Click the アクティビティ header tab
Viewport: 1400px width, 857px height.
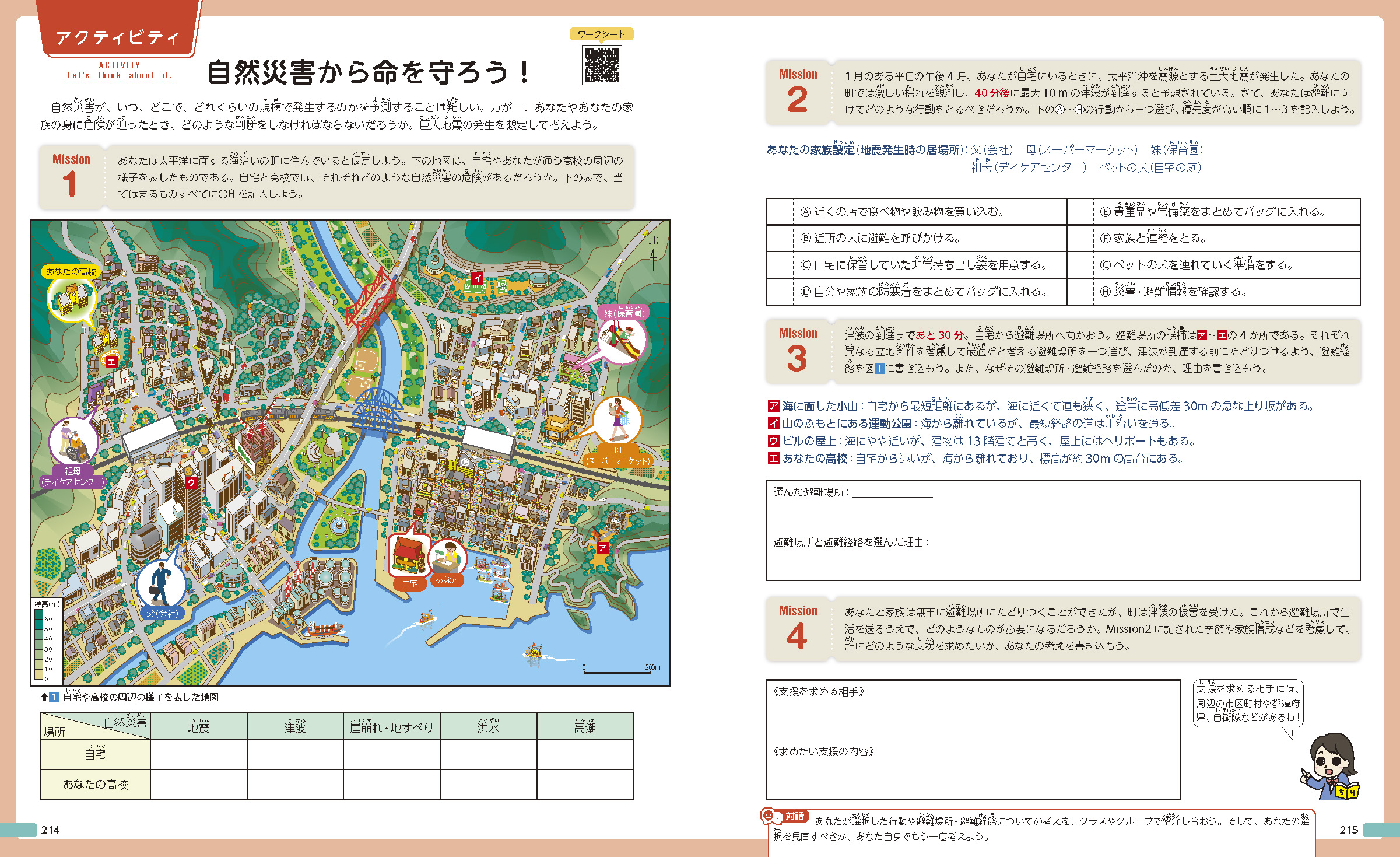(117, 37)
